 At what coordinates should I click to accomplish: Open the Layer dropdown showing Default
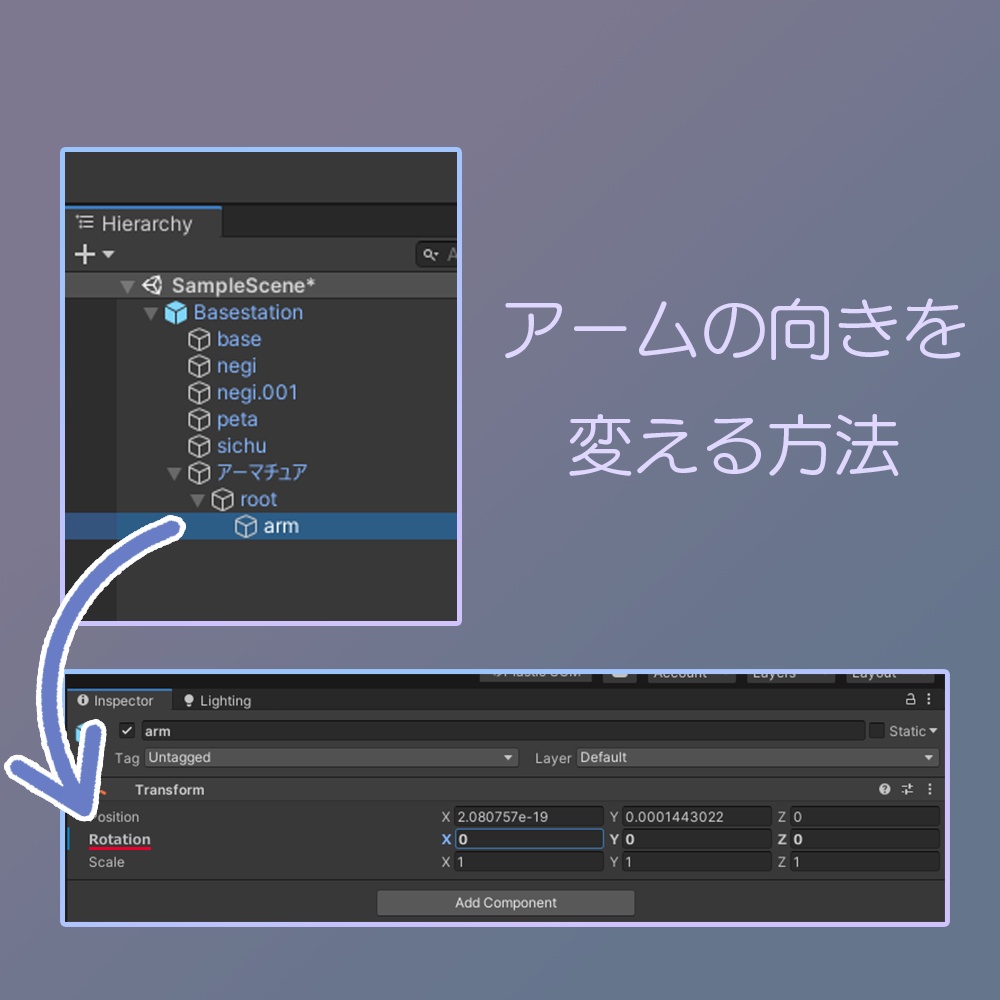click(x=755, y=757)
